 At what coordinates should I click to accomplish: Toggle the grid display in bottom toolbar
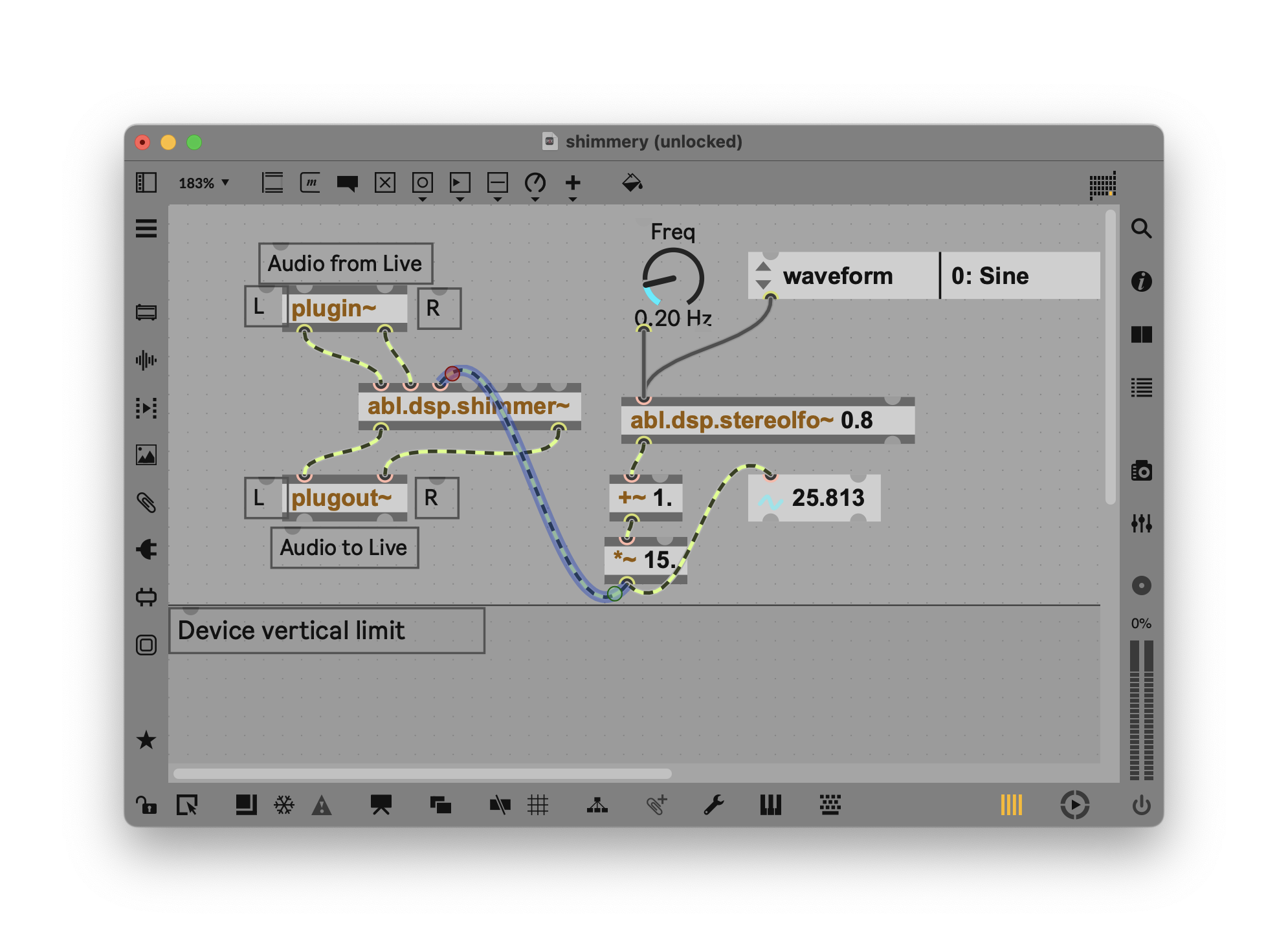538,805
